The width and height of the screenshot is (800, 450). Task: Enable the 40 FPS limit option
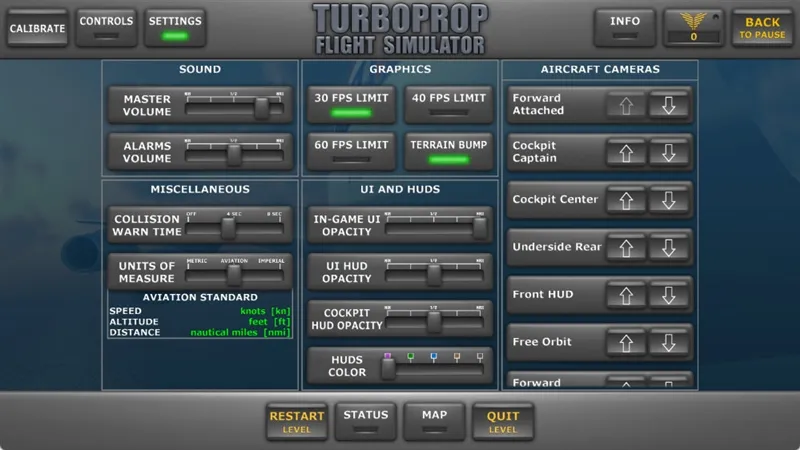coord(448,105)
